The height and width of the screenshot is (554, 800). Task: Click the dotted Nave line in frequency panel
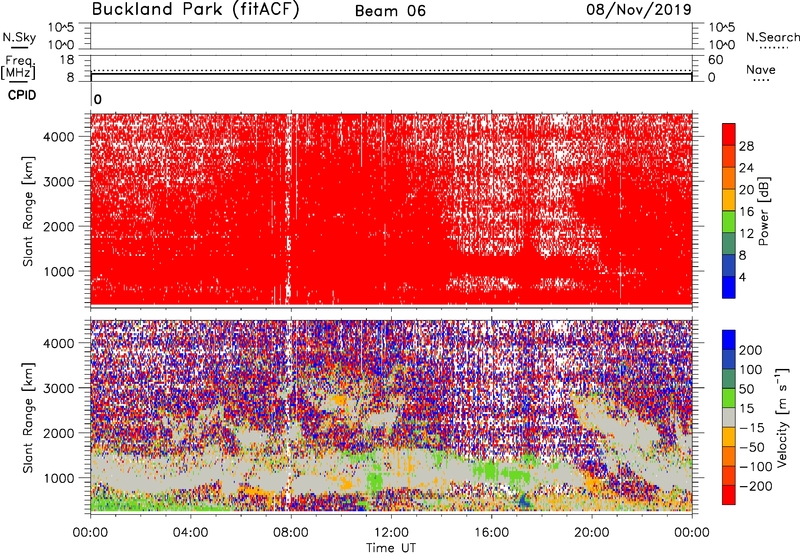(x=391, y=70)
